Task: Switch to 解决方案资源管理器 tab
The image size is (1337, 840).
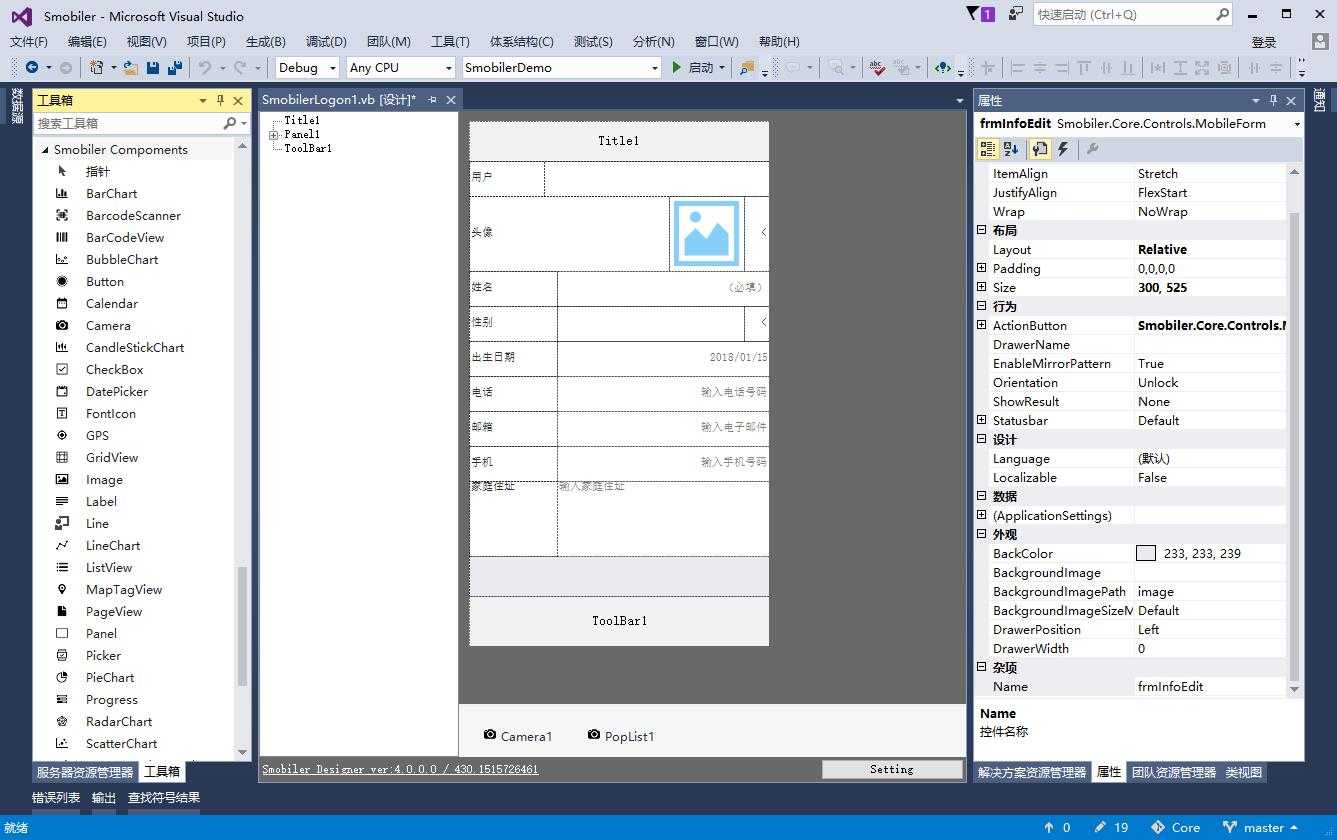Action: tap(1031, 772)
